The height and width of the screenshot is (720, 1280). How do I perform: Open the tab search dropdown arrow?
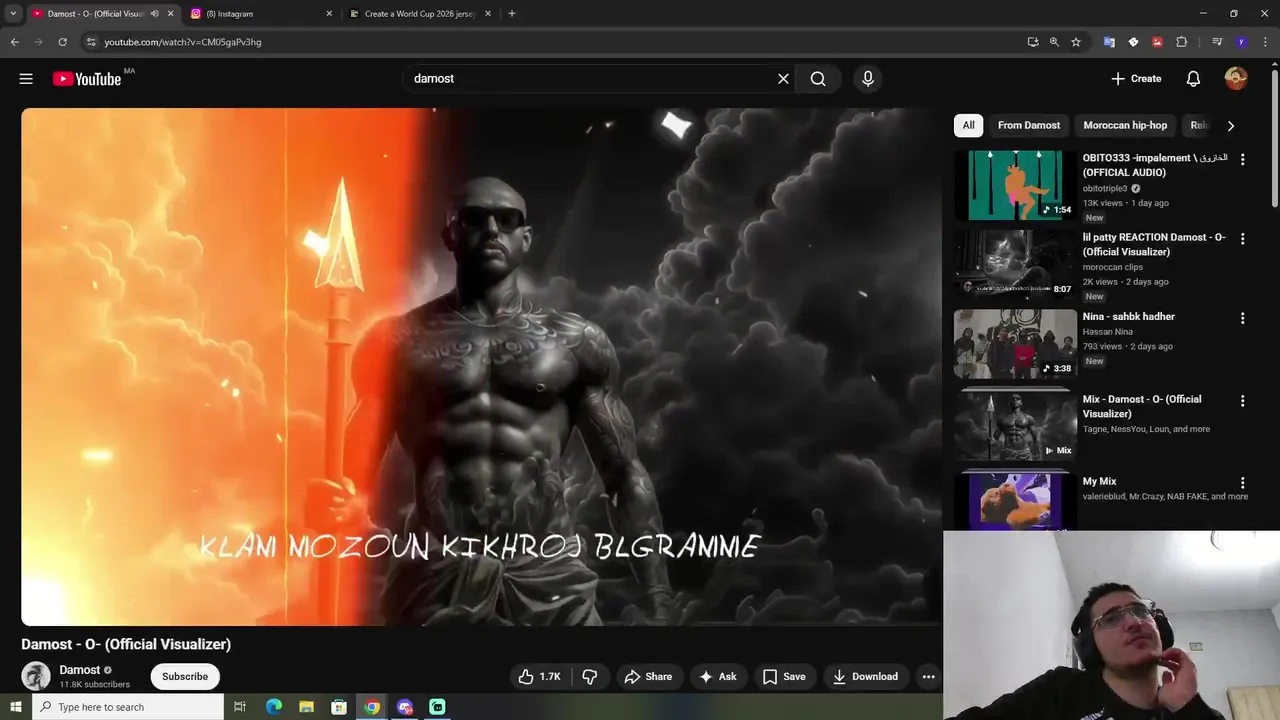click(13, 14)
